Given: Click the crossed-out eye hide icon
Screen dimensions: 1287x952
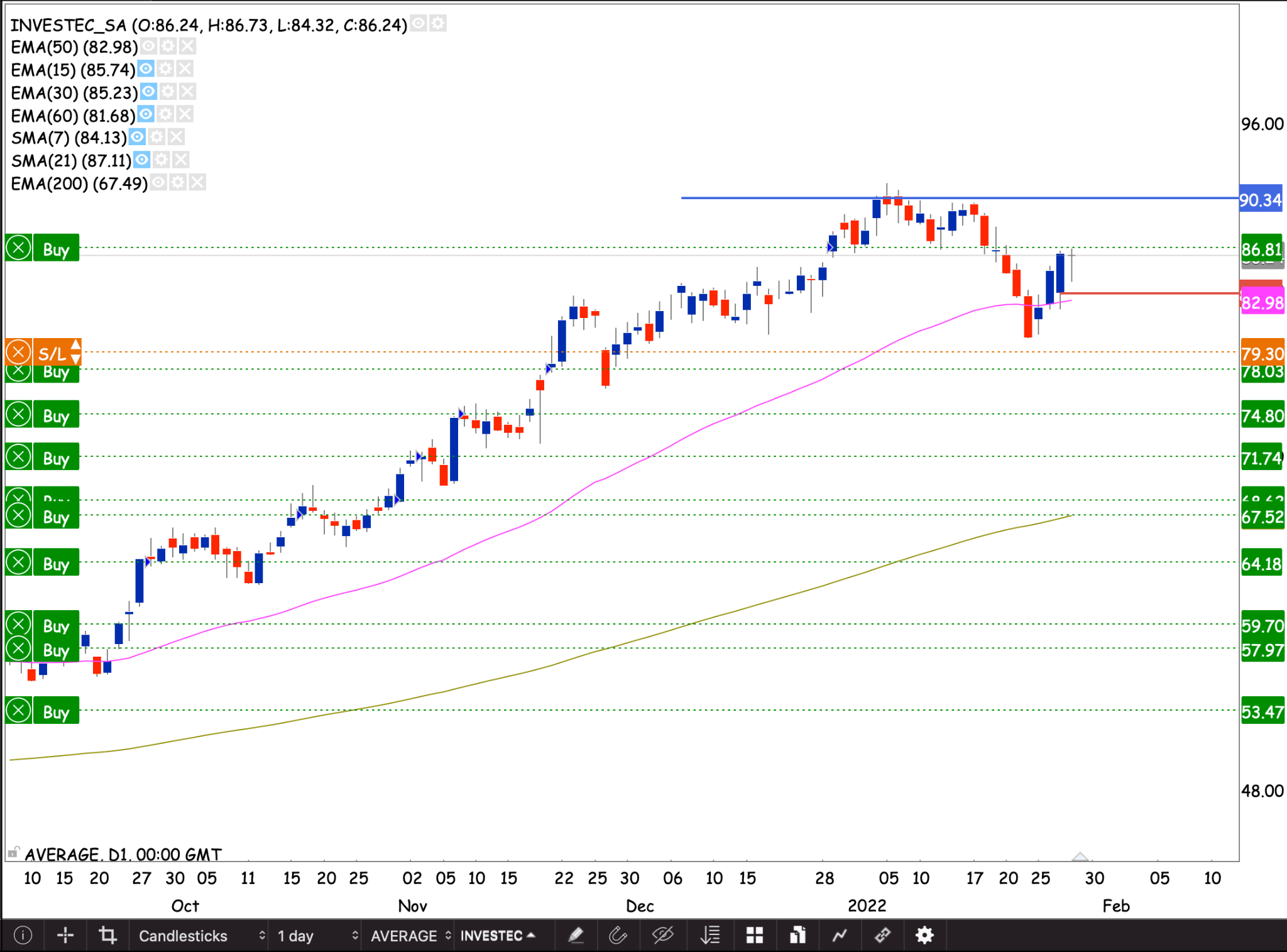Looking at the screenshot, I should pyautogui.click(x=662, y=936).
